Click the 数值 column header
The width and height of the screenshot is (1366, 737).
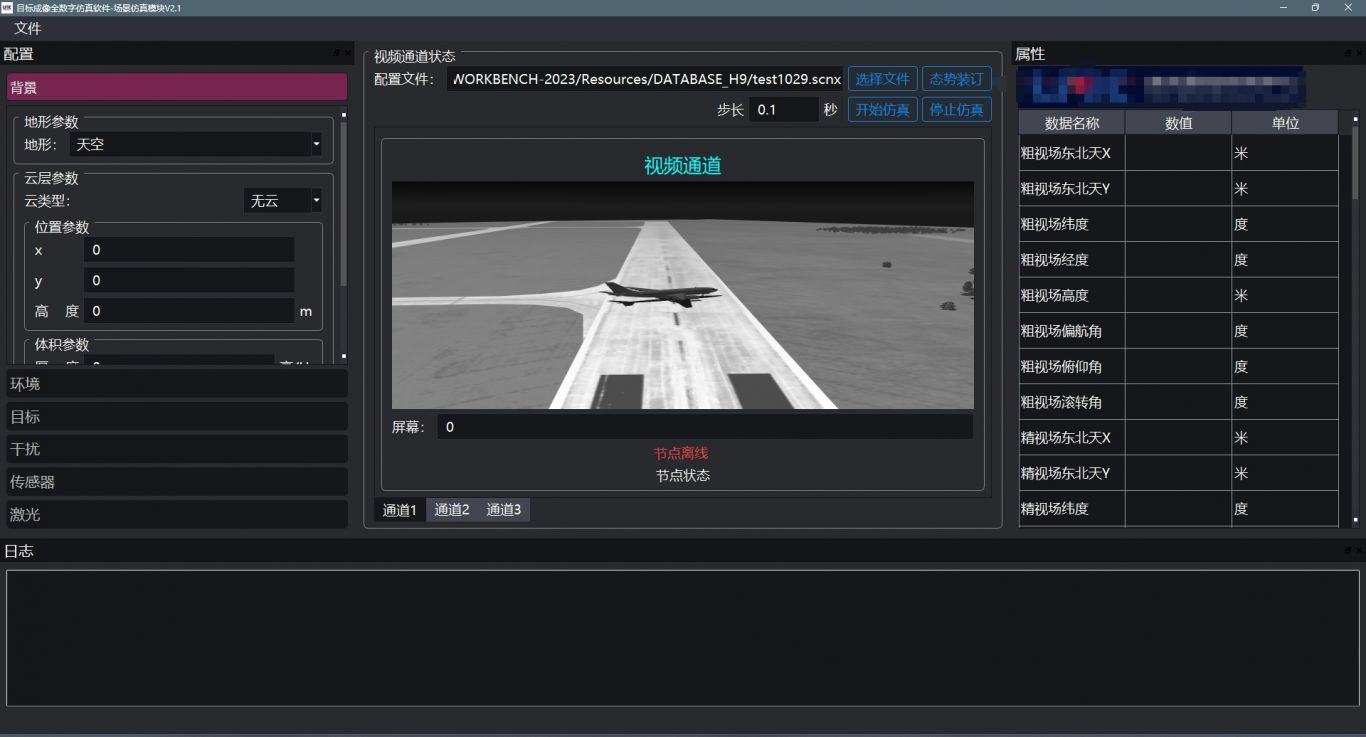(1179, 123)
